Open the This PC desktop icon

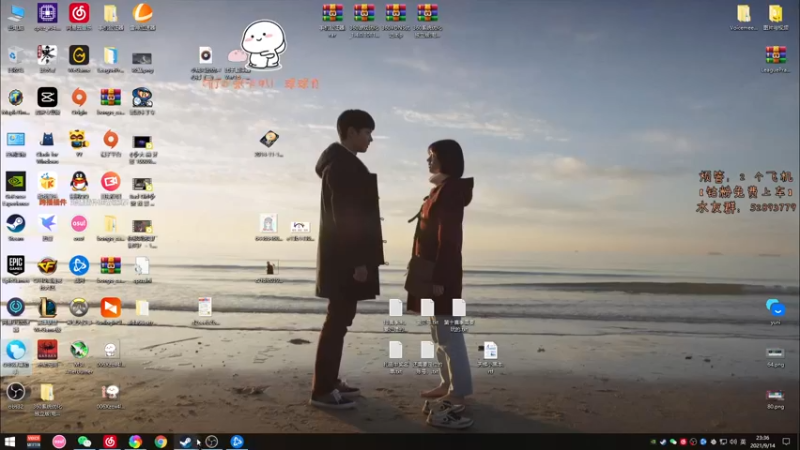coord(16,14)
